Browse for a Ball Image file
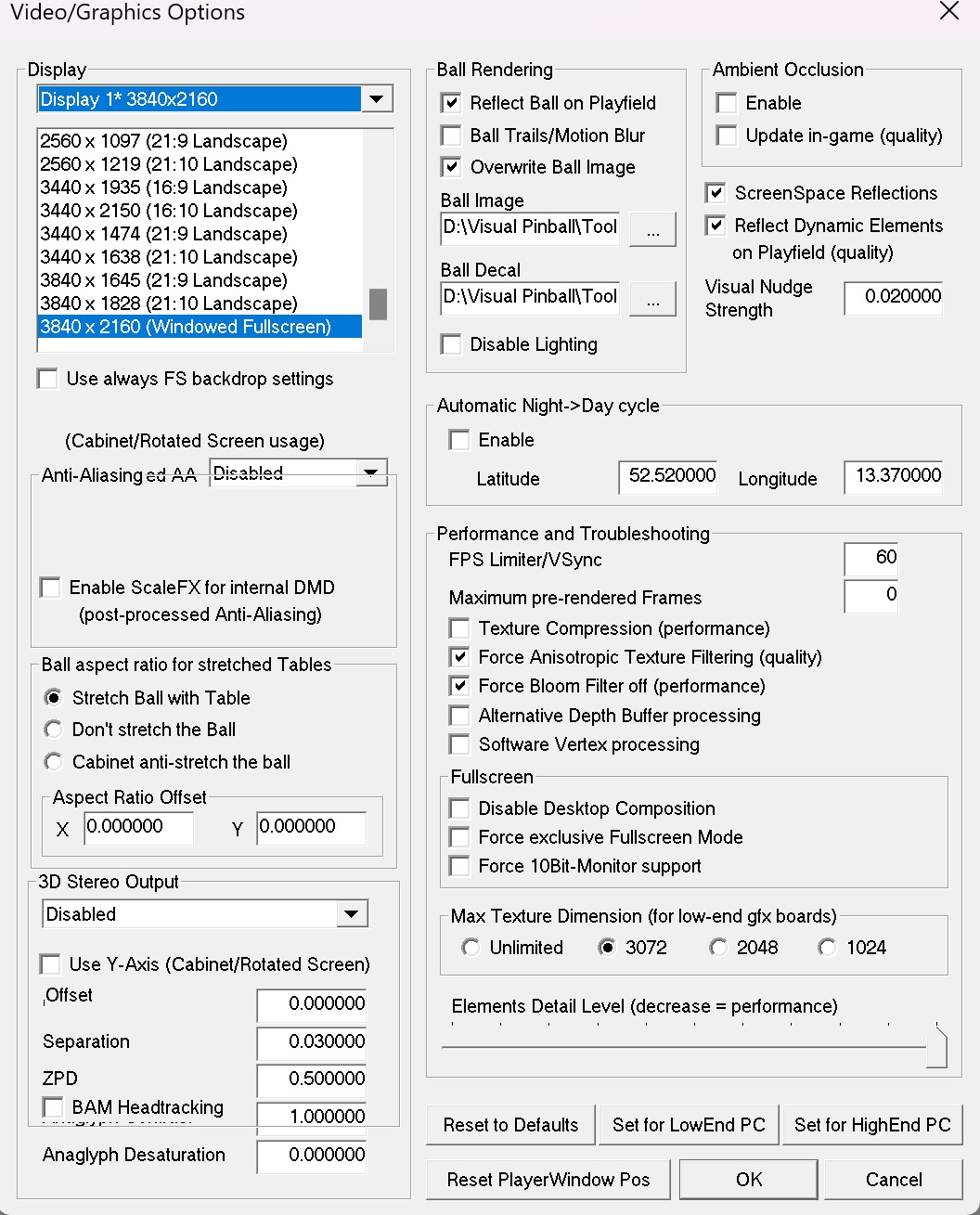 pyautogui.click(x=652, y=228)
